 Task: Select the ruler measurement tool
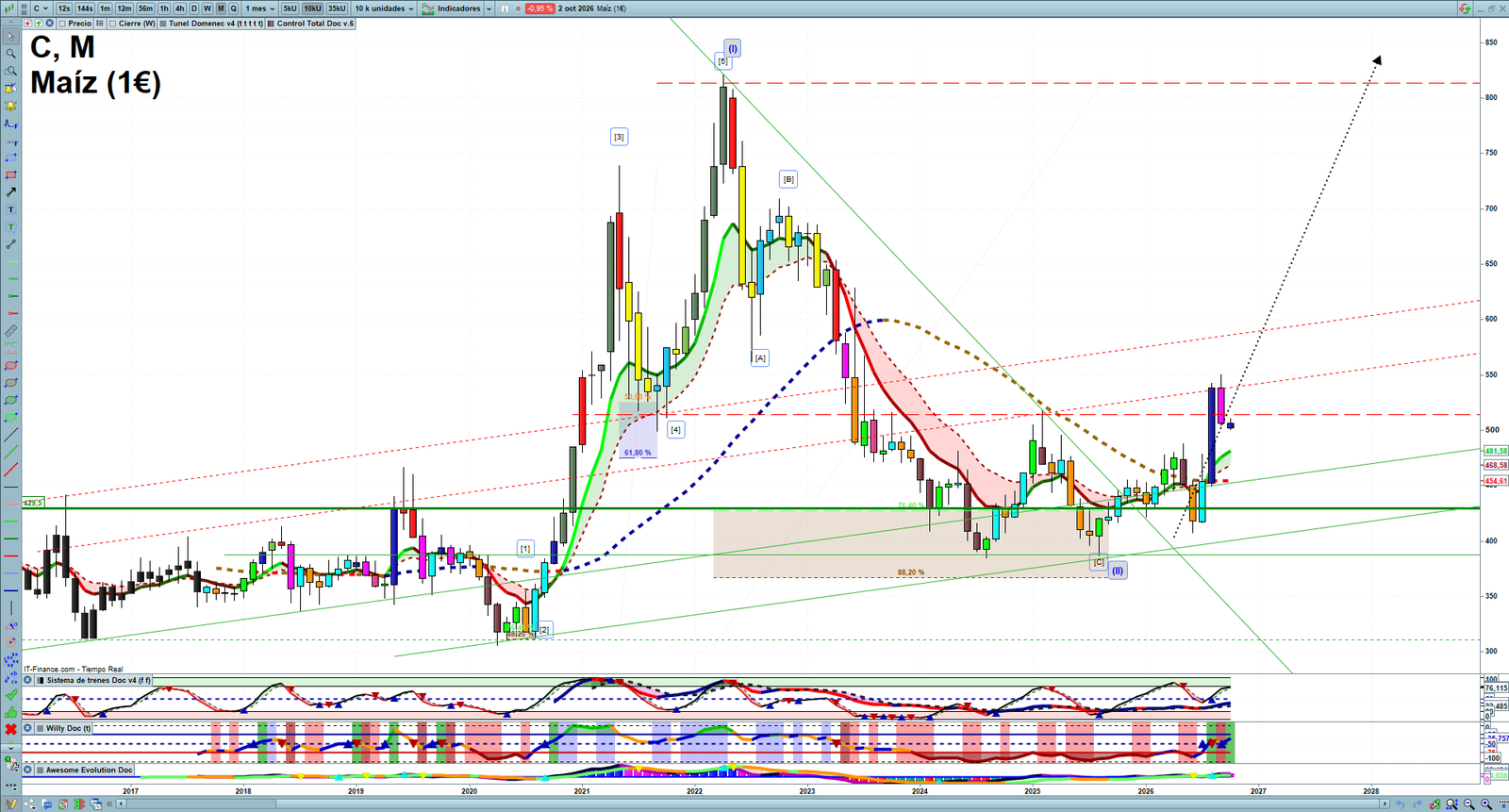click(11, 331)
